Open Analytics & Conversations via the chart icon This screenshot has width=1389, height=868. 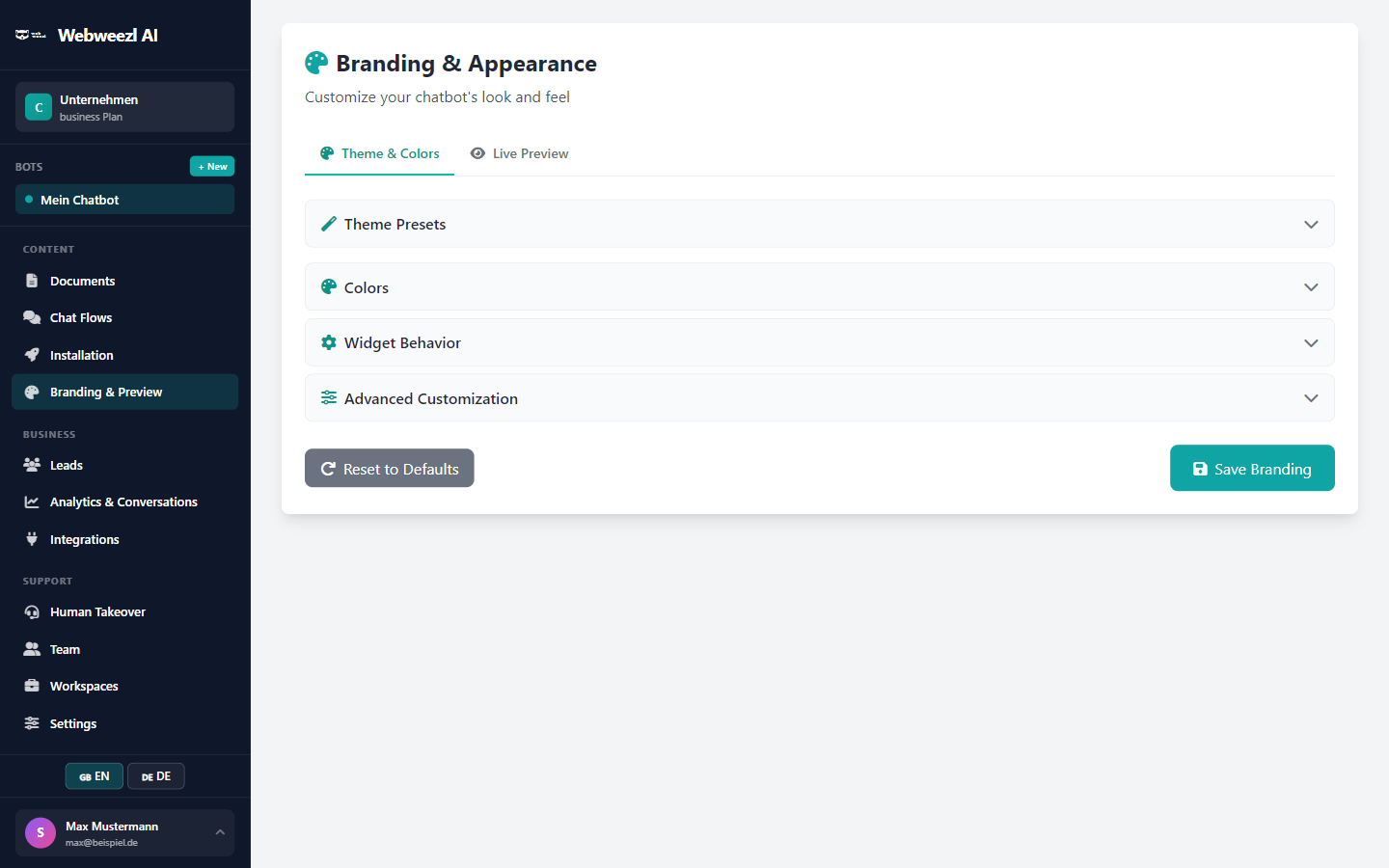click(x=30, y=502)
